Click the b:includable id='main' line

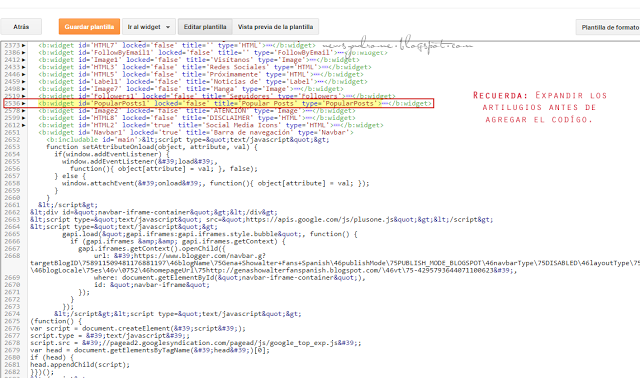(188, 140)
